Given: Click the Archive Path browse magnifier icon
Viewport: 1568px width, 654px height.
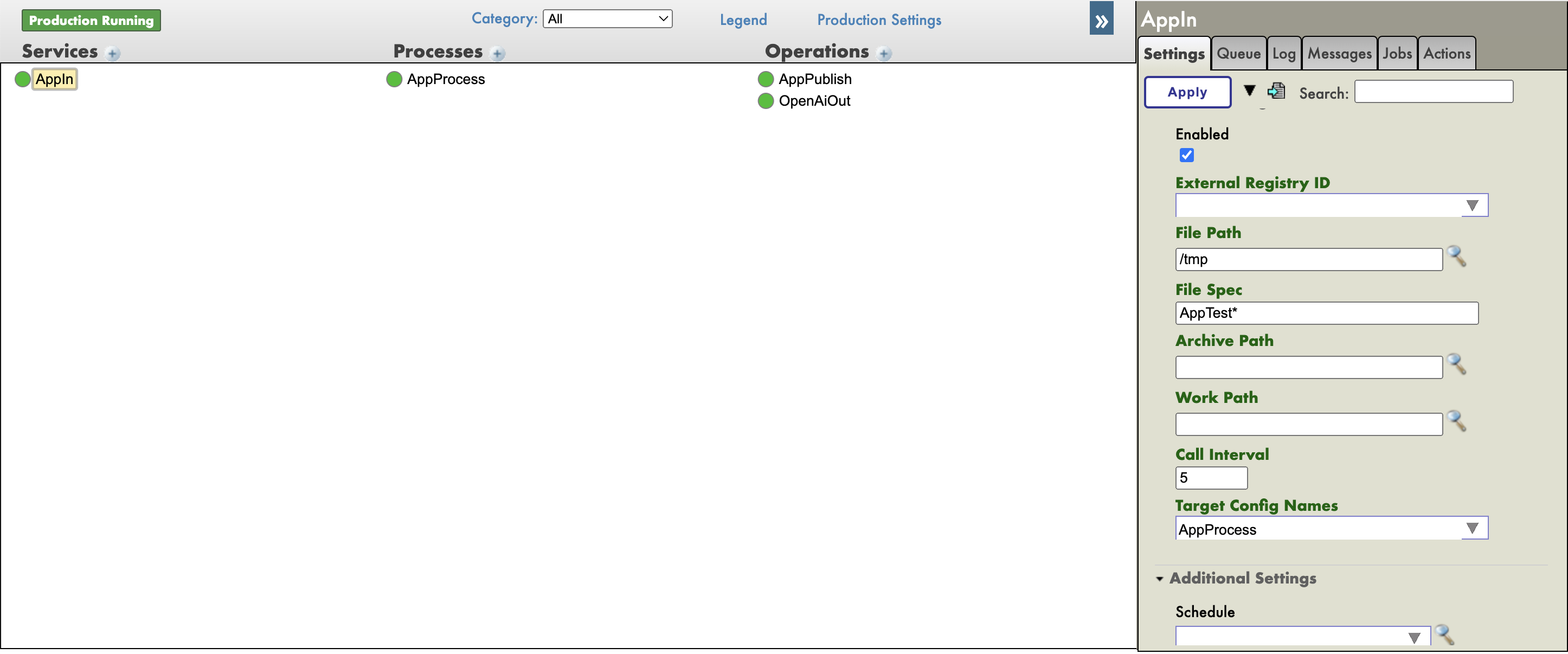Looking at the screenshot, I should [1457, 364].
